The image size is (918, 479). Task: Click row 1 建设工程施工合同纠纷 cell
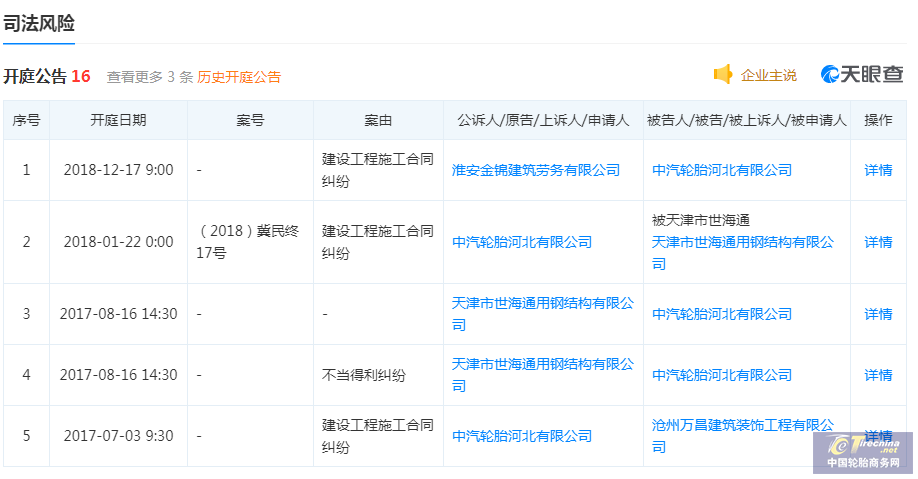pos(378,170)
